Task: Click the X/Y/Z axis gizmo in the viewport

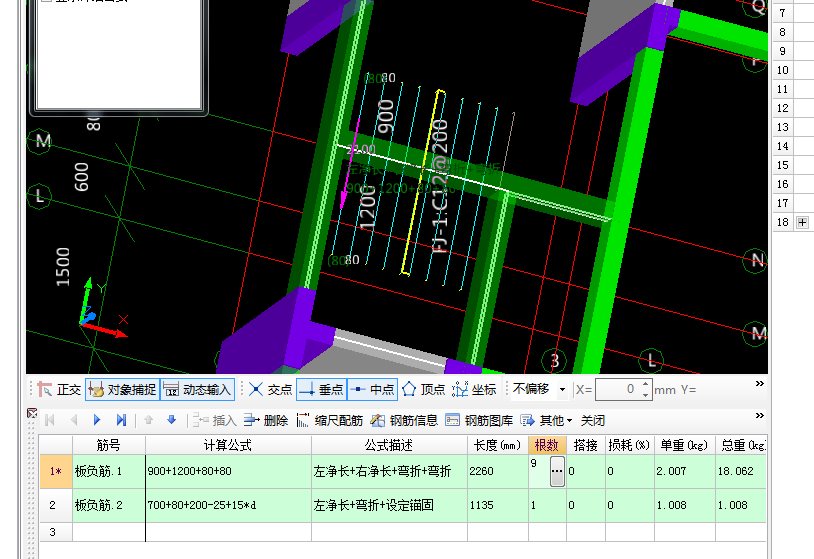Action: click(x=102, y=309)
